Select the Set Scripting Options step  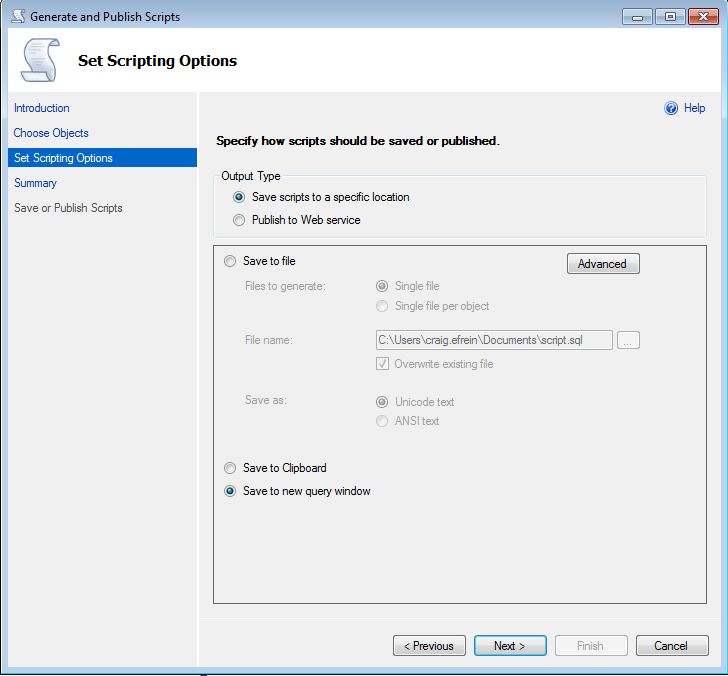click(x=102, y=158)
